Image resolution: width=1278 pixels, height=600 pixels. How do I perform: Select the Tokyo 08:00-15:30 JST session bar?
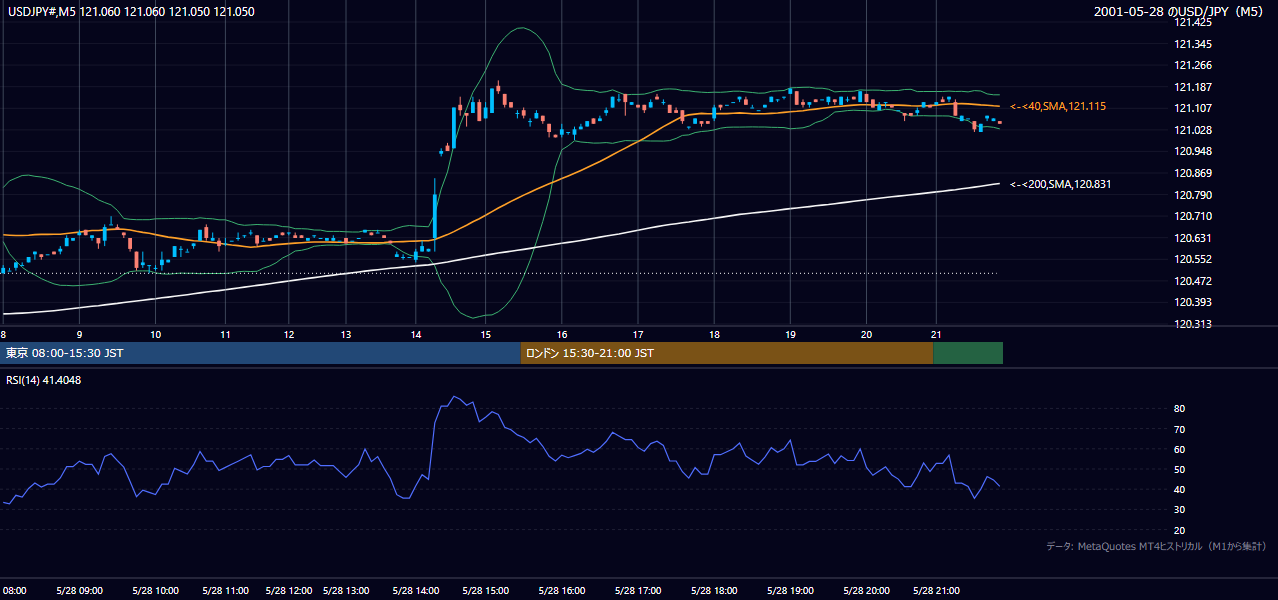point(260,353)
